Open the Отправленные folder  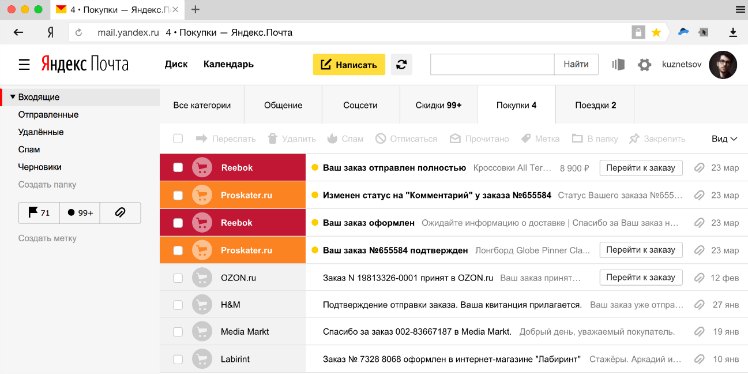pyautogui.click(x=48, y=114)
